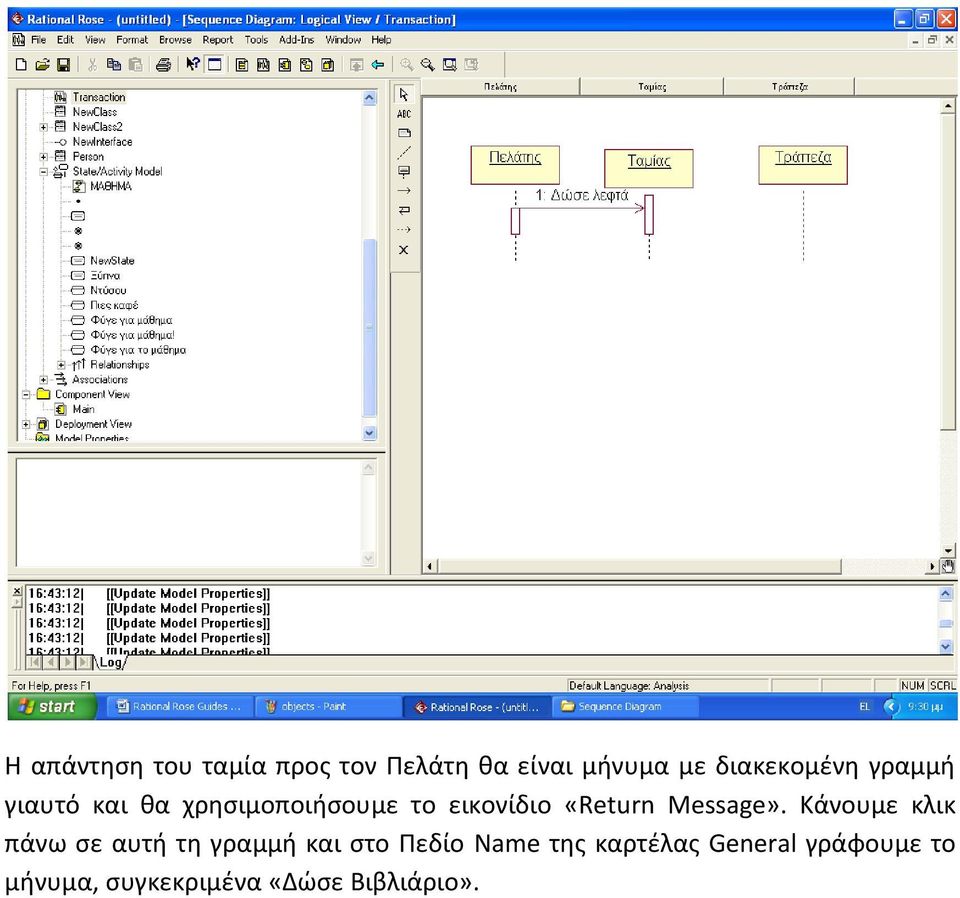
Task: Collapse the Component View folder
Action: [x=26, y=395]
